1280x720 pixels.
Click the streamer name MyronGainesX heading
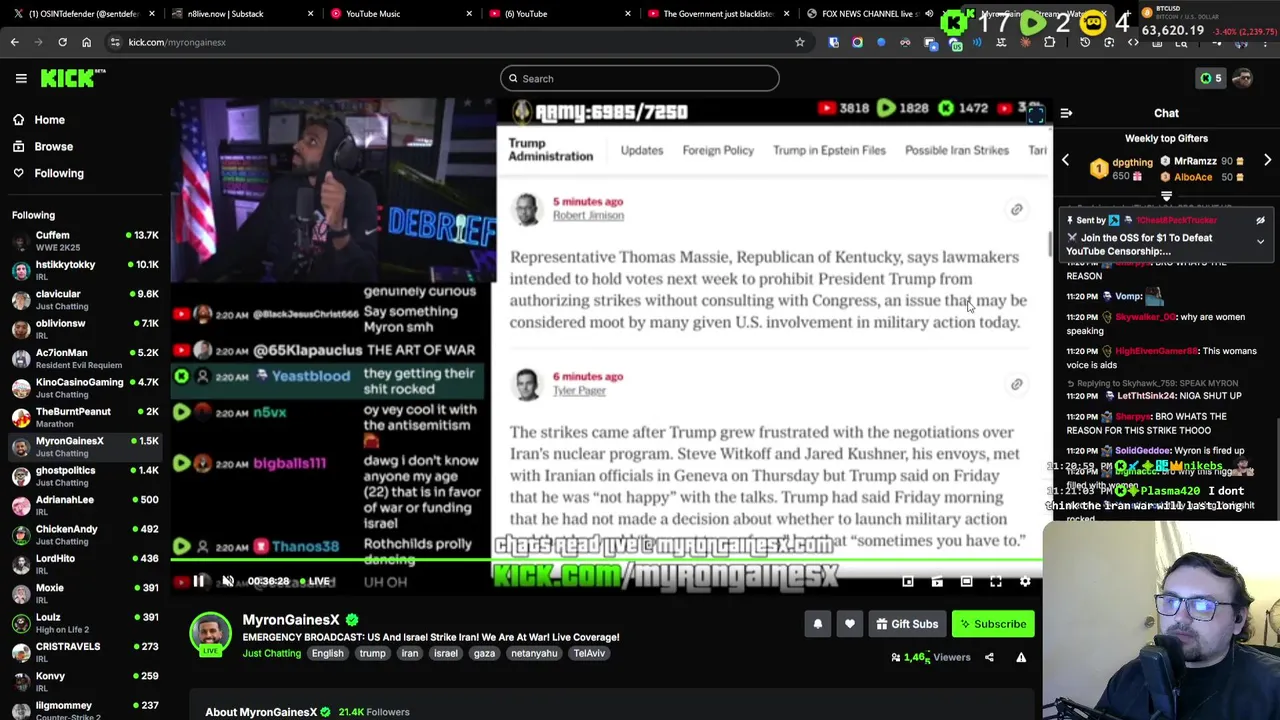pos(291,620)
